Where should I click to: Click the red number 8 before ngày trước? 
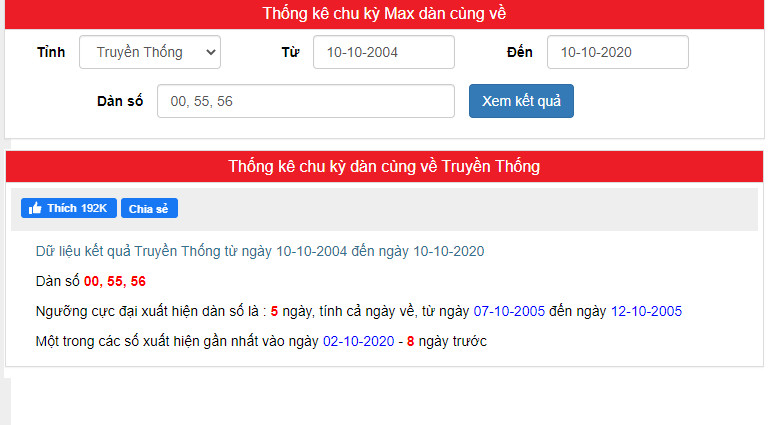(410, 341)
